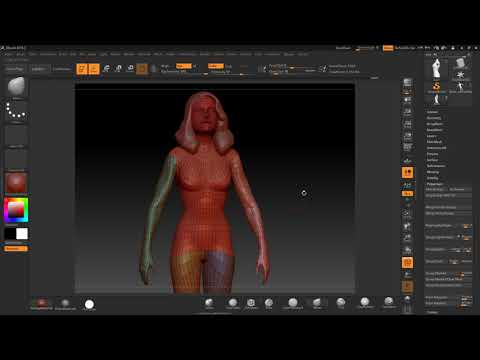Open LightBox

tap(39, 69)
